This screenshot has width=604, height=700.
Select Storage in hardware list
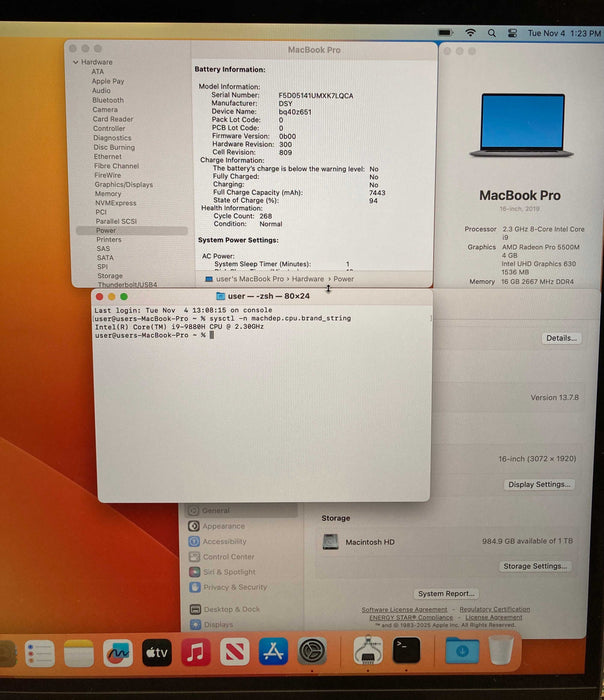[x=109, y=276]
